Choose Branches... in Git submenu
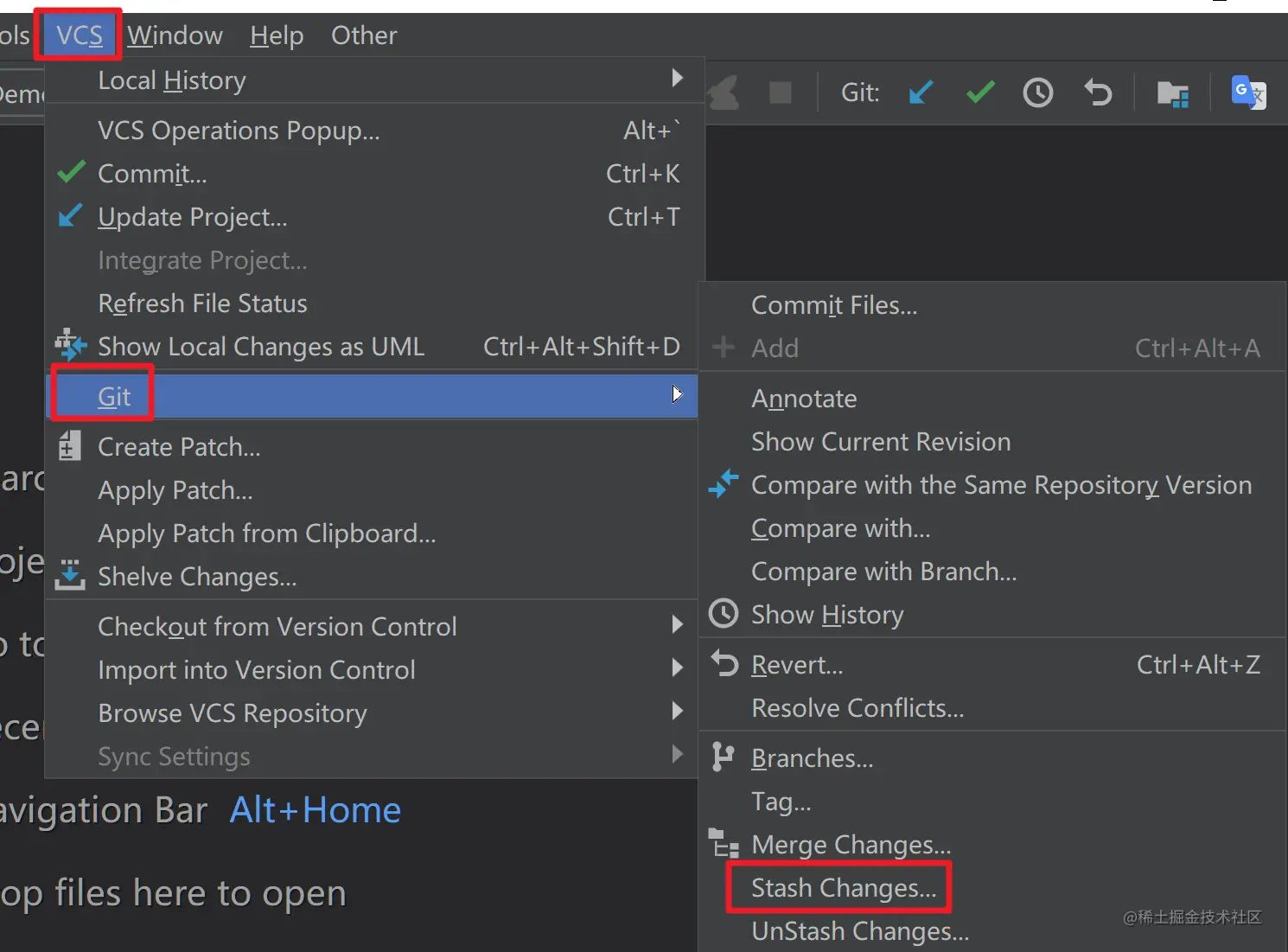The image size is (1288, 952). pos(992,757)
